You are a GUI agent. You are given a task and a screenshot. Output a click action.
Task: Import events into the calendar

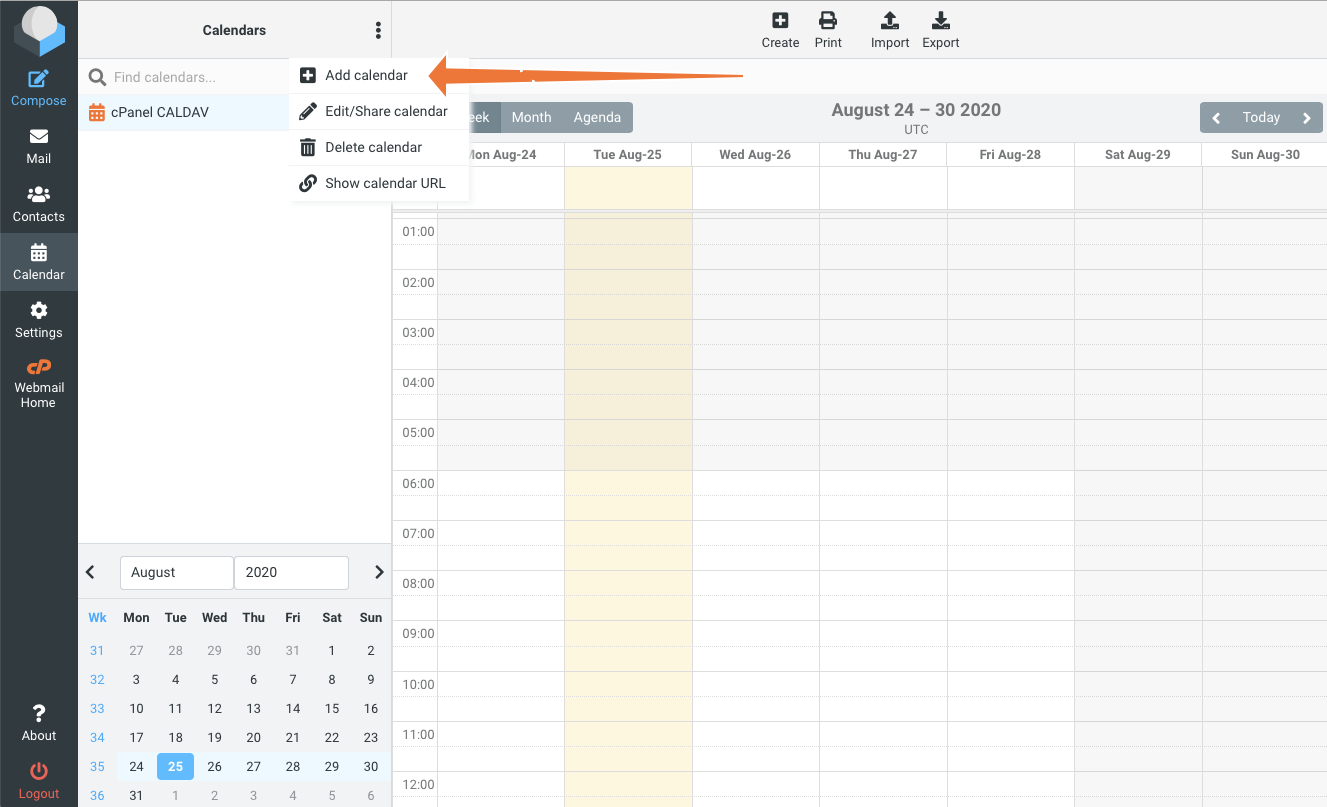click(x=889, y=28)
